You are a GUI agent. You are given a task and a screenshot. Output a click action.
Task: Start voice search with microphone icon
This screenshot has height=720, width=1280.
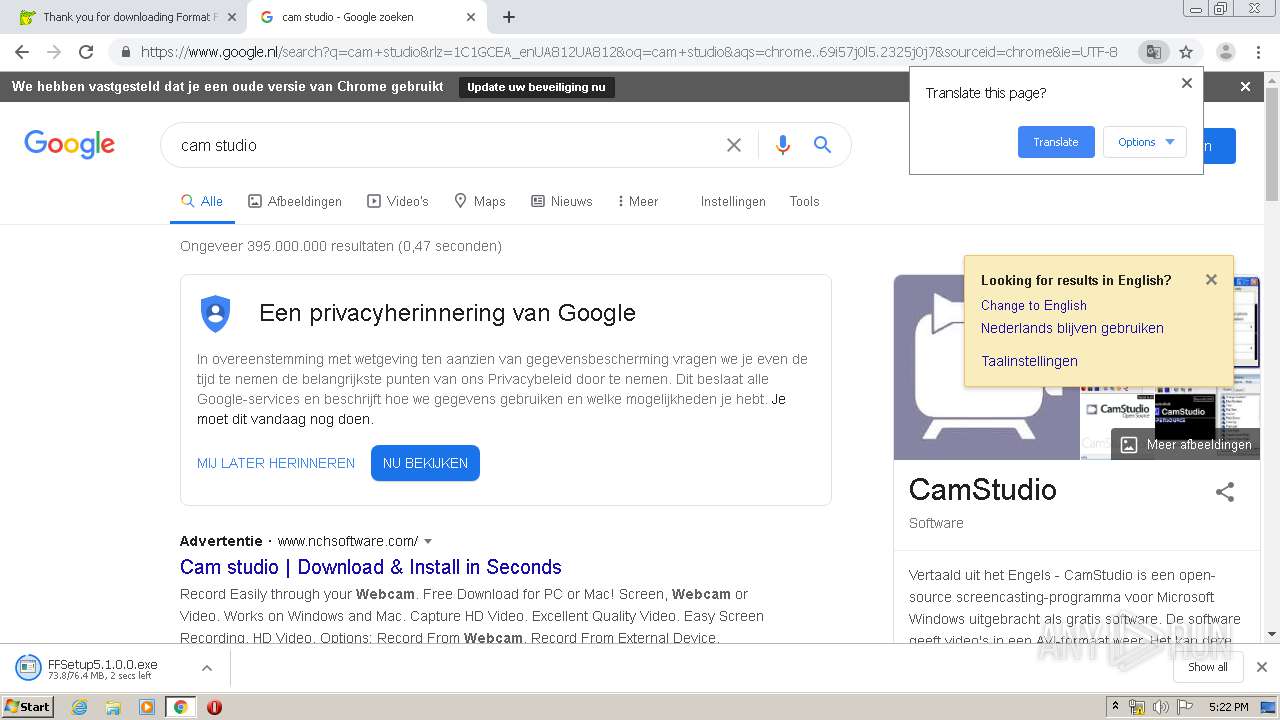(783, 145)
